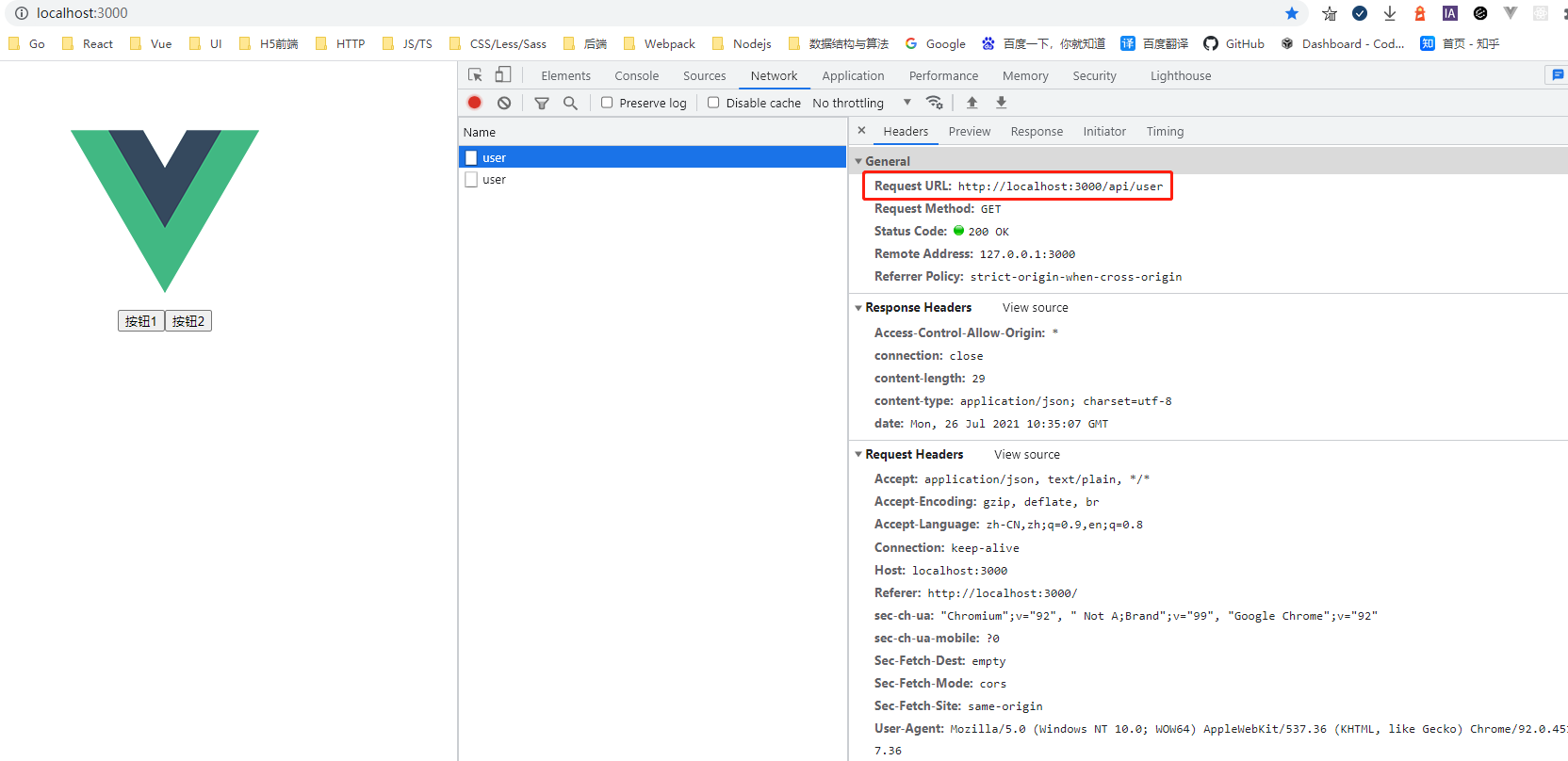The image size is (1568, 761).
Task: Click View source for Request Headers
Action: pos(1026,455)
